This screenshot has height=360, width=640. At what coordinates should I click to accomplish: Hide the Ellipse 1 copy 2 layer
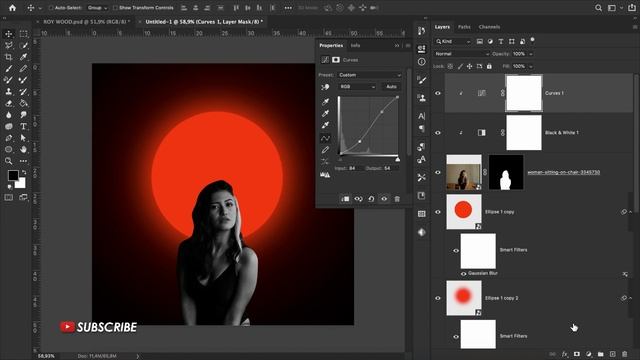[438, 298]
